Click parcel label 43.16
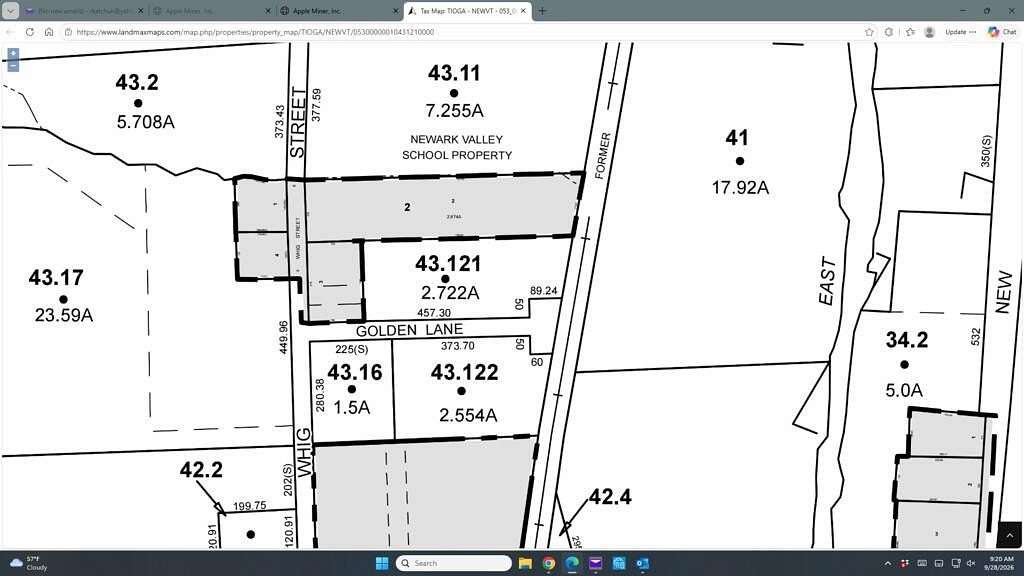 point(355,372)
